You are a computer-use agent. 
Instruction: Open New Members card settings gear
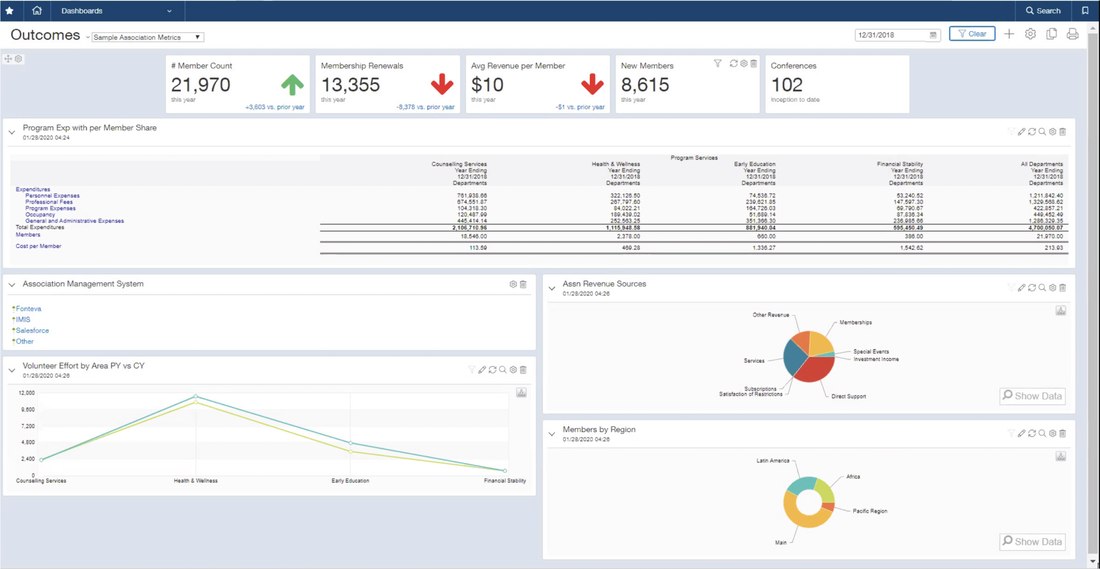(x=743, y=64)
